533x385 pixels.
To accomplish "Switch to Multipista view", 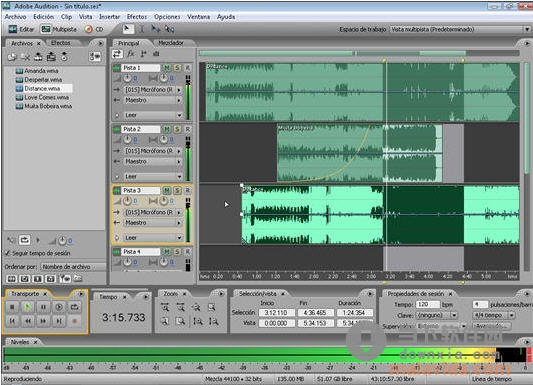I will [x=59, y=29].
